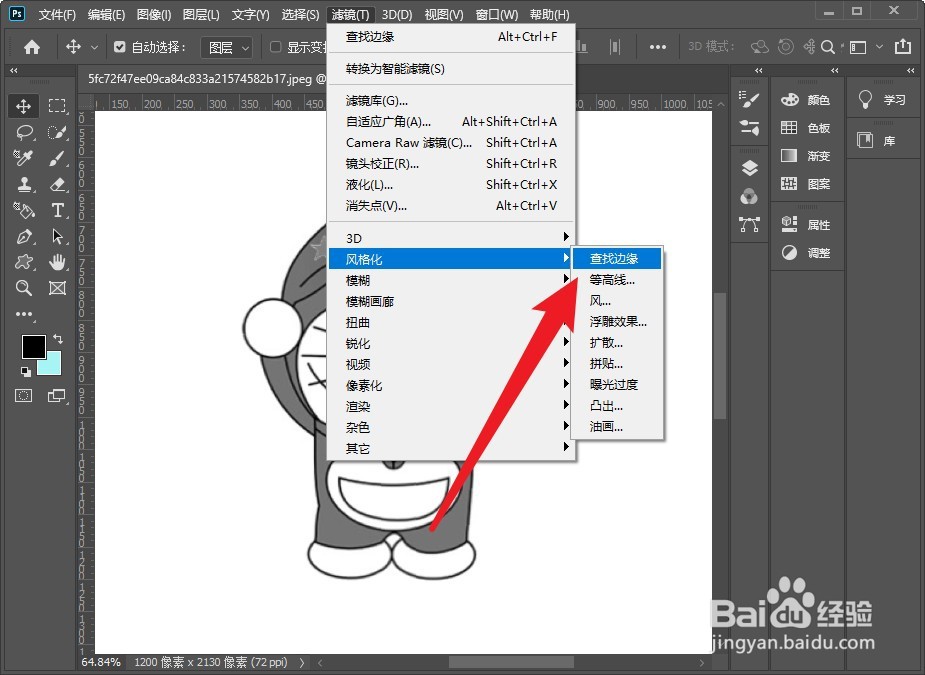Image resolution: width=925 pixels, height=675 pixels.
Task: Select the Path Selection tool
Action: 57,236
